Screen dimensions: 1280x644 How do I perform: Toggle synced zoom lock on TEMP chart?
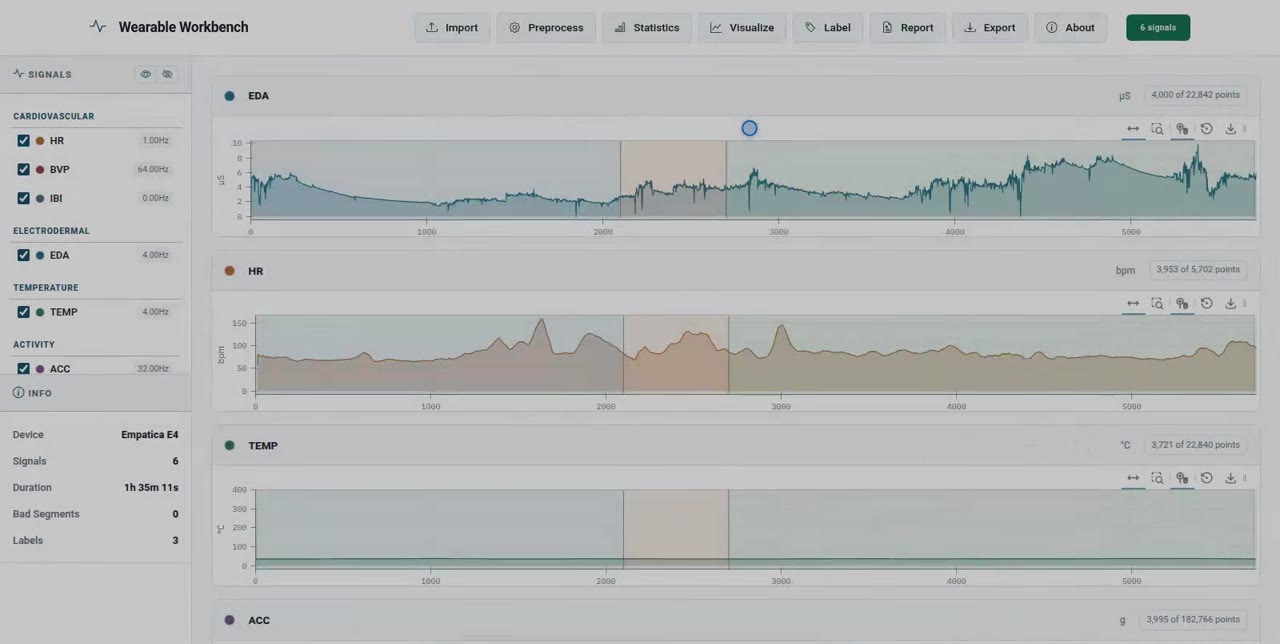[x=1182, y=478]
